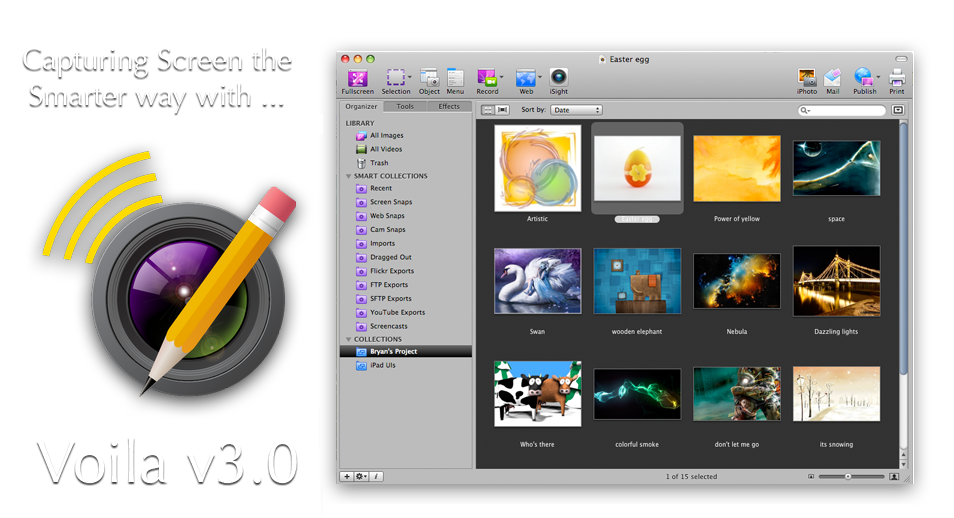The width and height of the screenshot is (954, 518).
Task: Choose the Selection capture tool
Action: [x=395, y=82]
